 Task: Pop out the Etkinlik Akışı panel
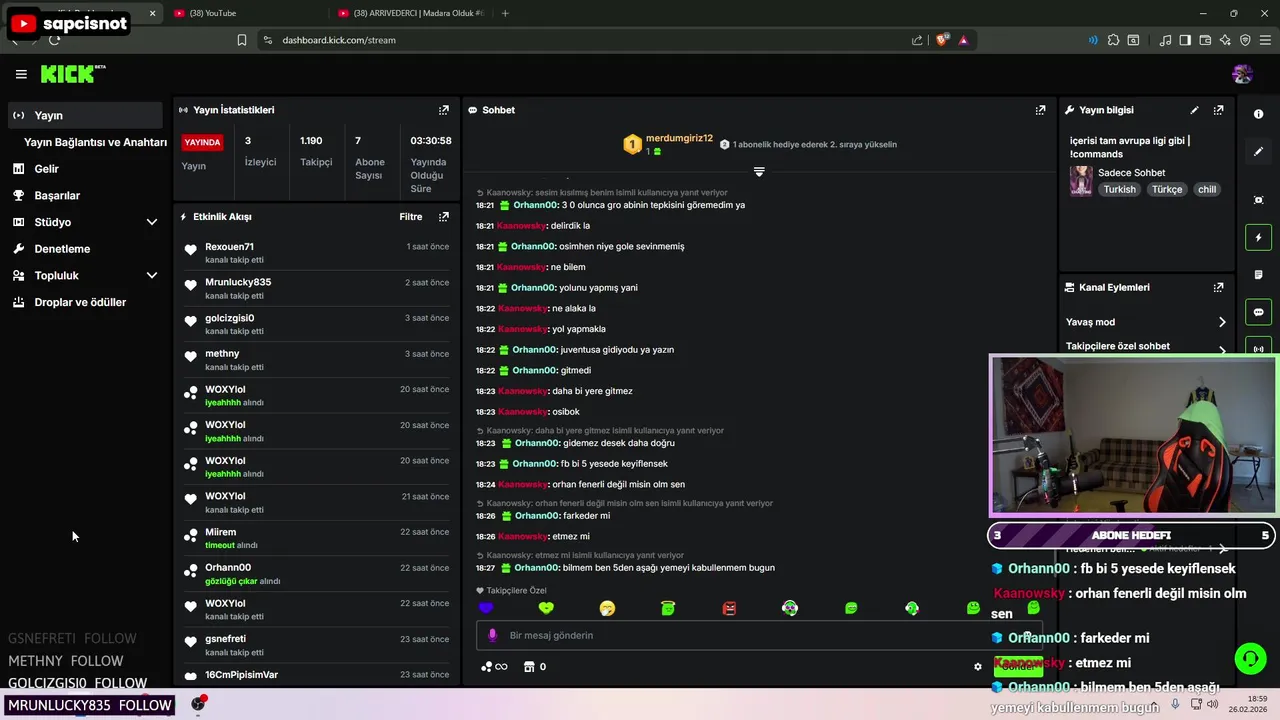tap(444, 216)
